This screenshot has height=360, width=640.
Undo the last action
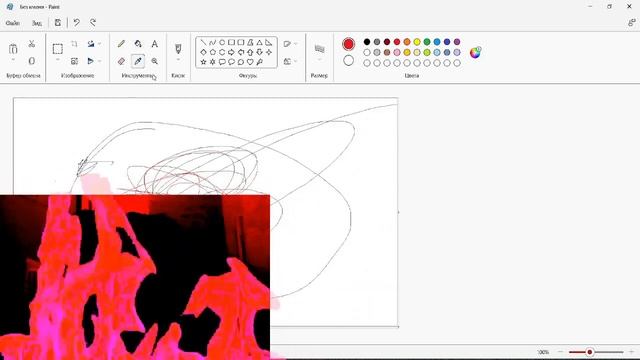pos(76,23)
